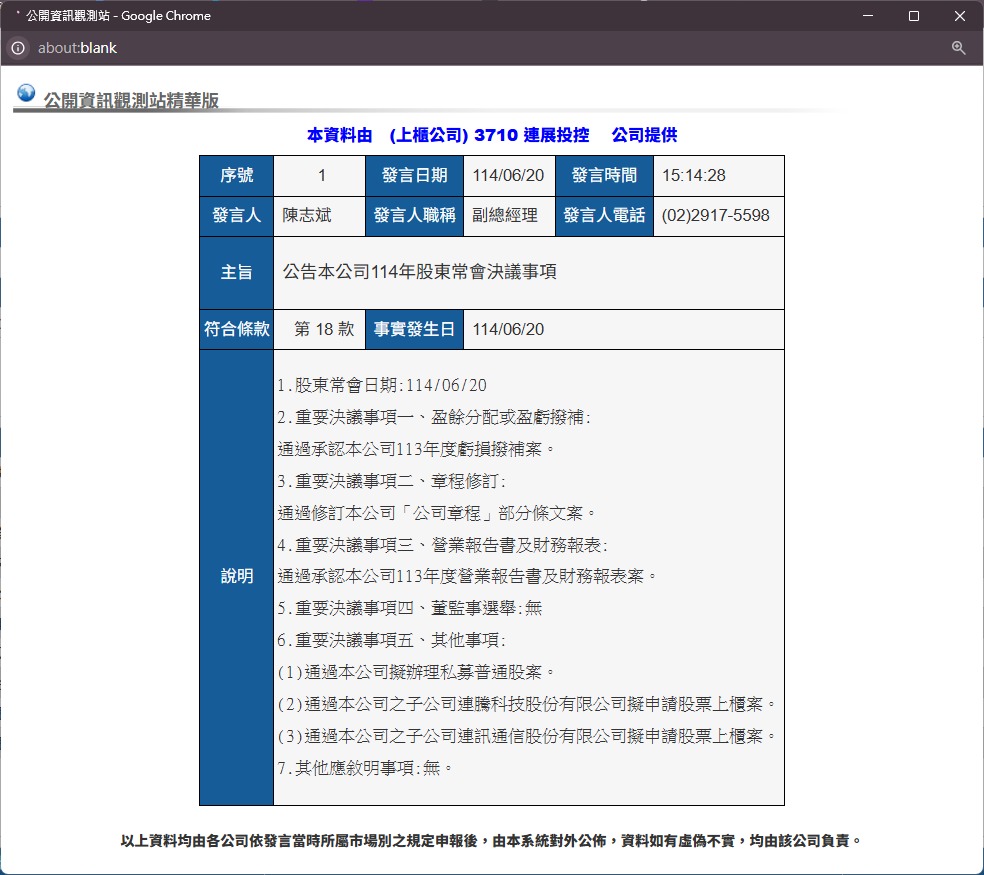This screenshot has height=875, width=984.
Task: Click line 6 about 其他事項
Action: (392, 640)
